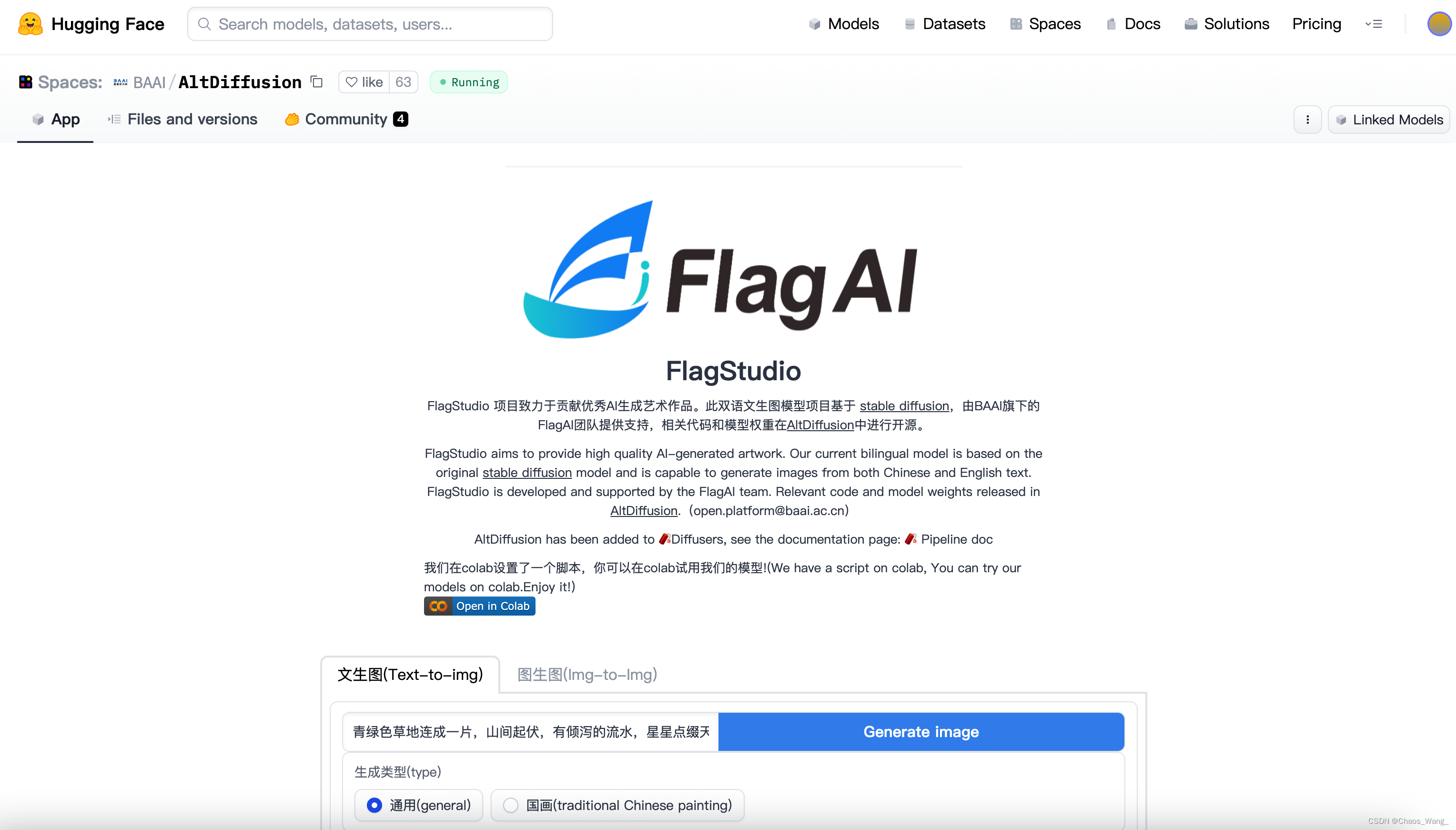Click the text-to-image prompt input field

(x=530, y=731)
